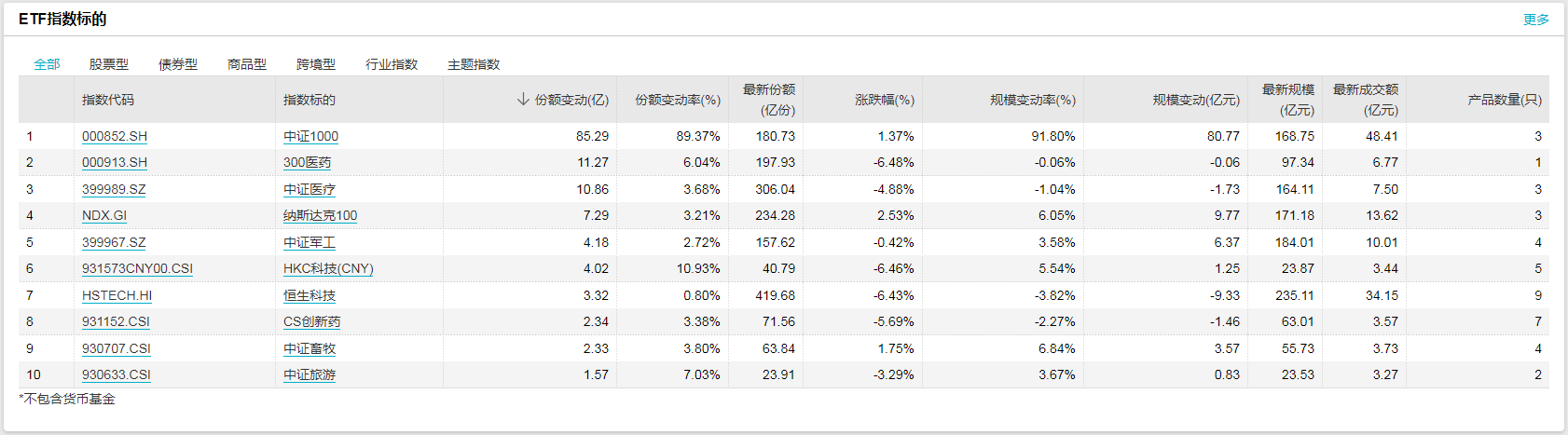Screen dimensions: 1568x435
Task: Select the 商品型 tab
Action: [x=247, y=64]
